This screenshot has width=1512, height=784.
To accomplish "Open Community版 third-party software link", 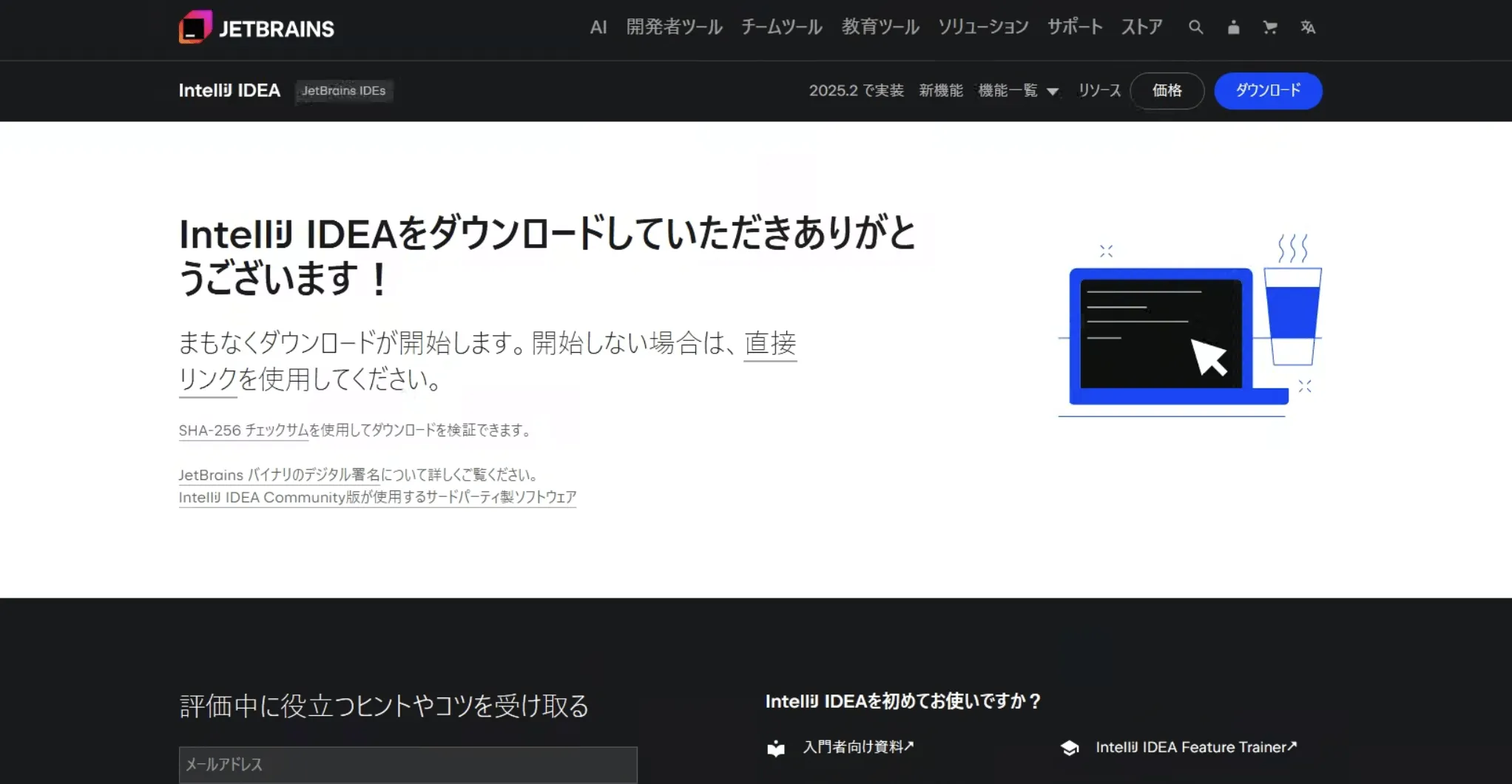I will (x=377, y=497).
